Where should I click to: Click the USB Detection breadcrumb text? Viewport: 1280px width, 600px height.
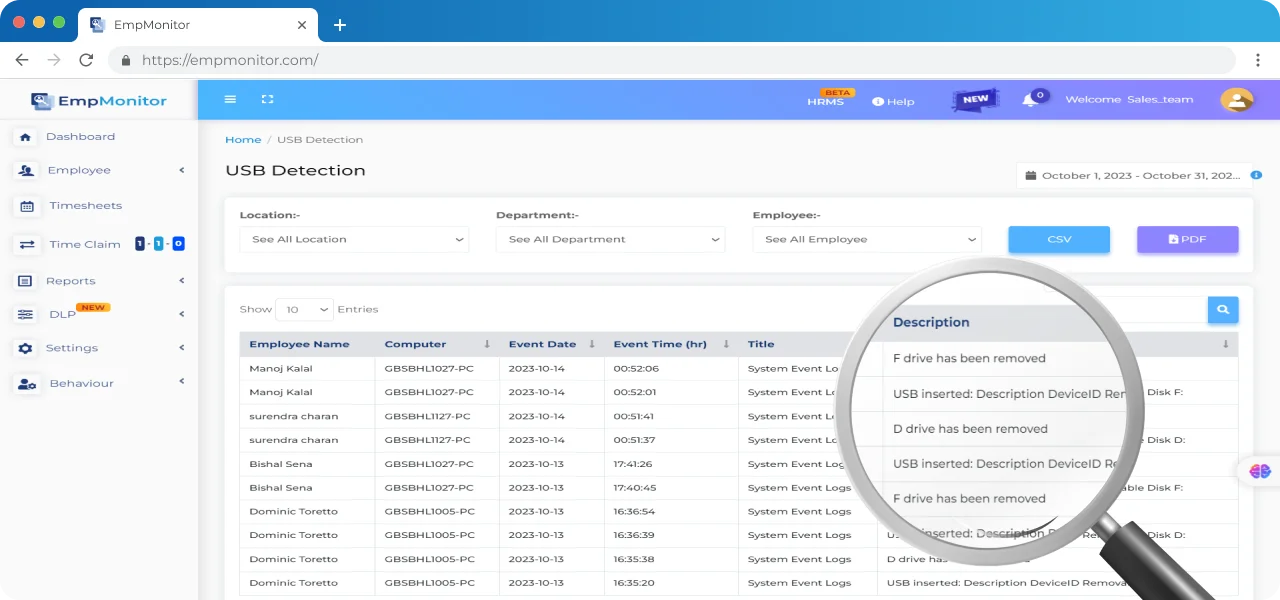(320, 140)
